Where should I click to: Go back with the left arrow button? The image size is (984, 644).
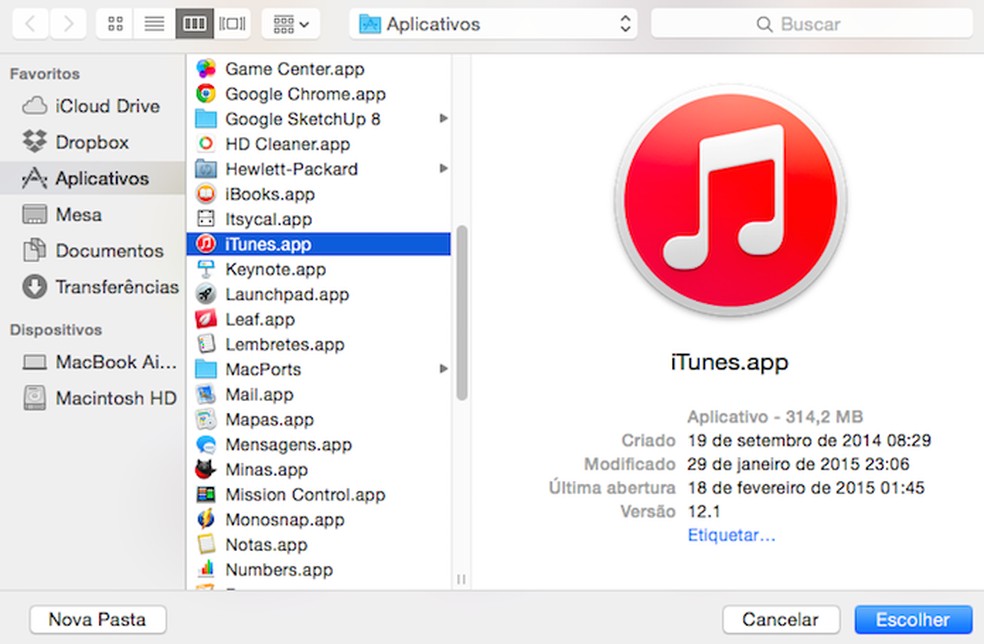coord(29,24)
